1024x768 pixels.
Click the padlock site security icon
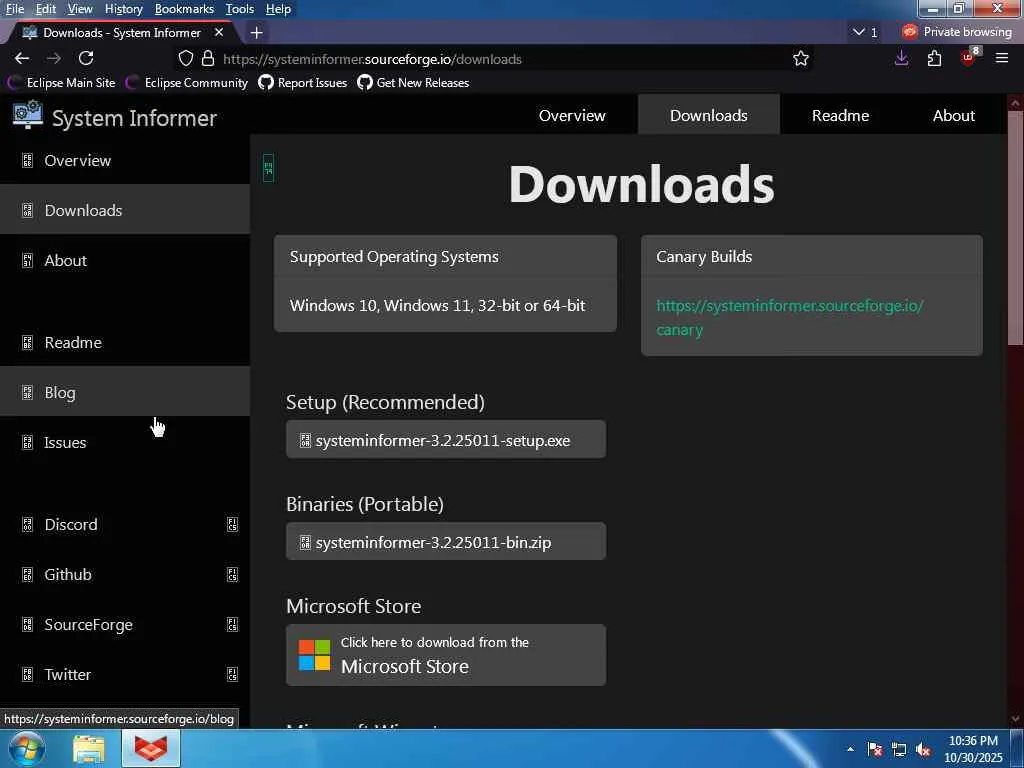[208, 59]
